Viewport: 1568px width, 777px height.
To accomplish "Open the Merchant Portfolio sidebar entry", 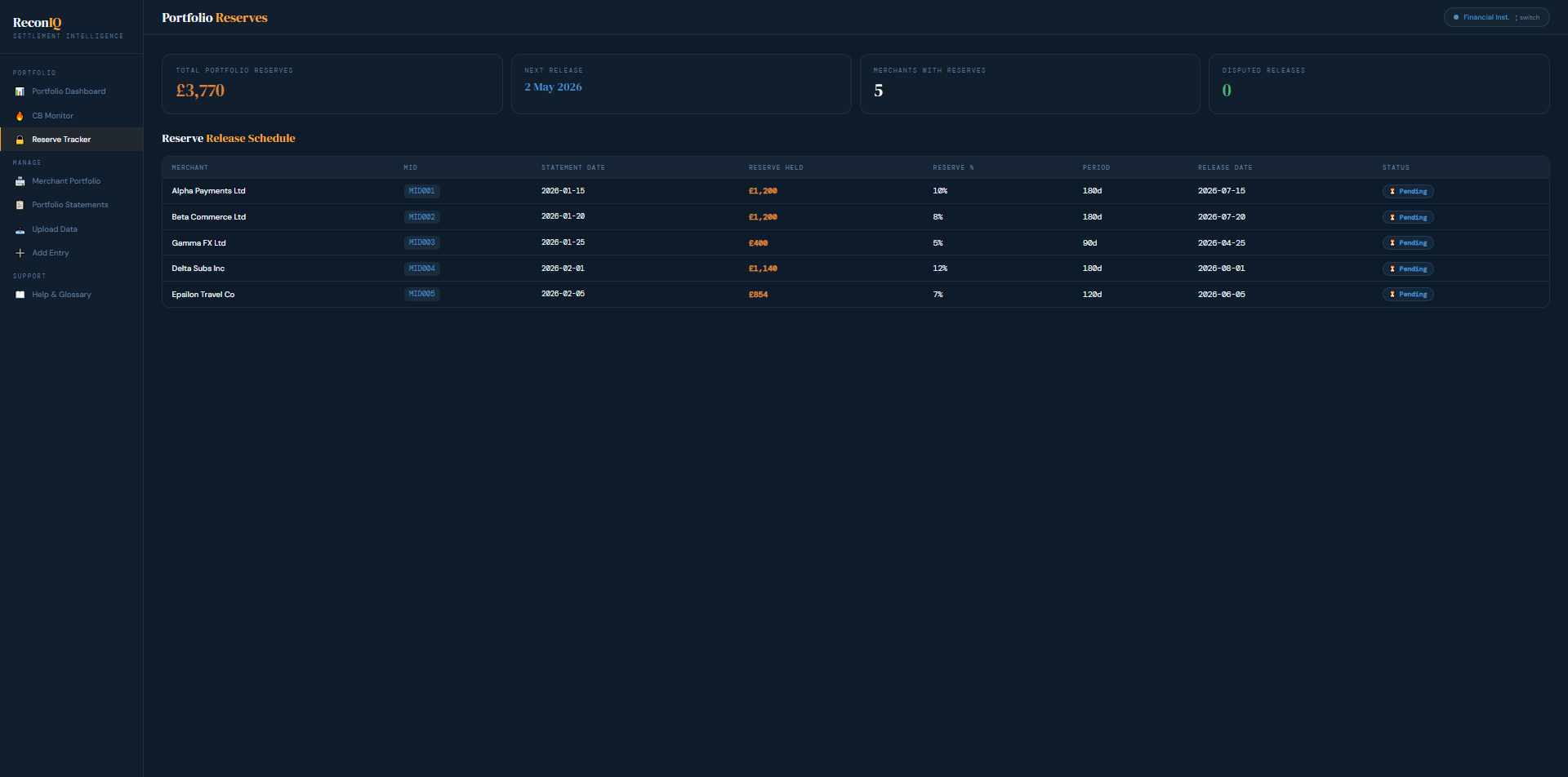I will coord(67,181).
